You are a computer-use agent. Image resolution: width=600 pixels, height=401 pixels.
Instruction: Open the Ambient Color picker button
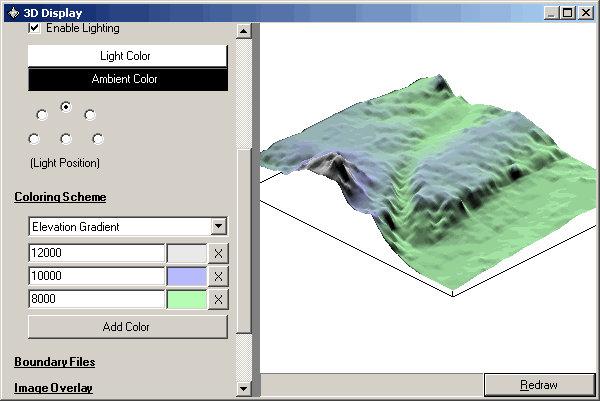(128, 79)
